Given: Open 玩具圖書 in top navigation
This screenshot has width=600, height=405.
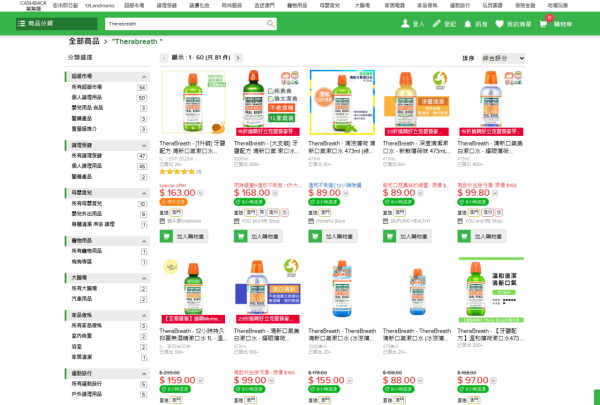Looking at the screenshot, I should (x=492, y=5).
